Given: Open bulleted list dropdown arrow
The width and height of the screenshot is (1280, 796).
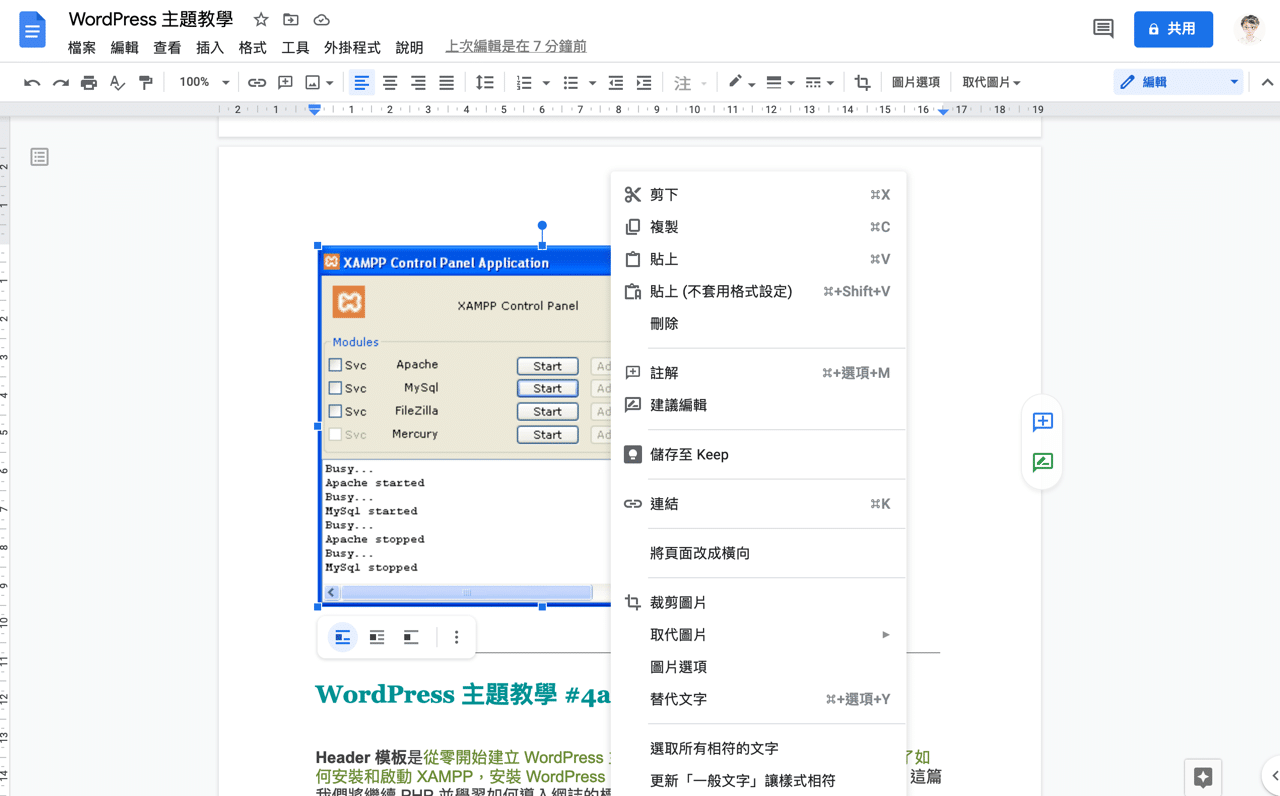Looking at the screenshot, I should [592, 83].
